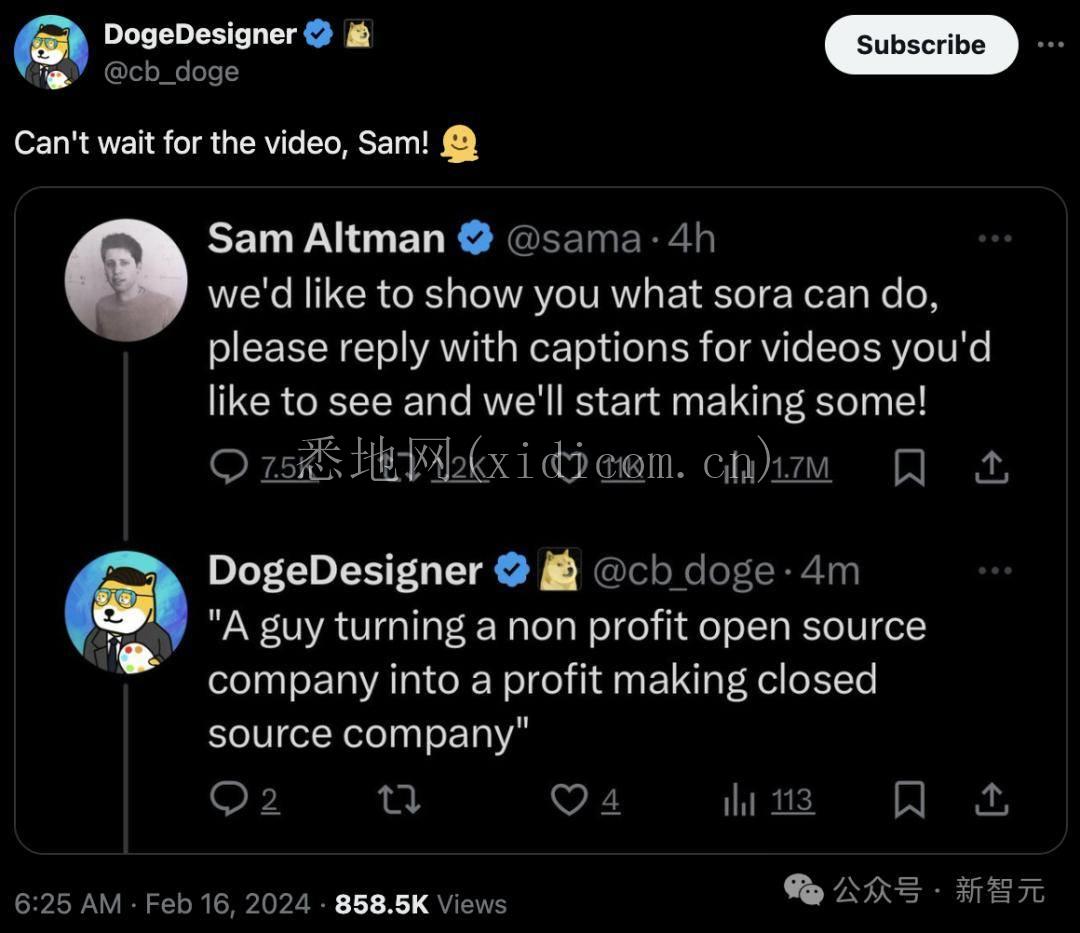View the 113 views analytics icon
The image size is (1080, 933).
point(740,800)
